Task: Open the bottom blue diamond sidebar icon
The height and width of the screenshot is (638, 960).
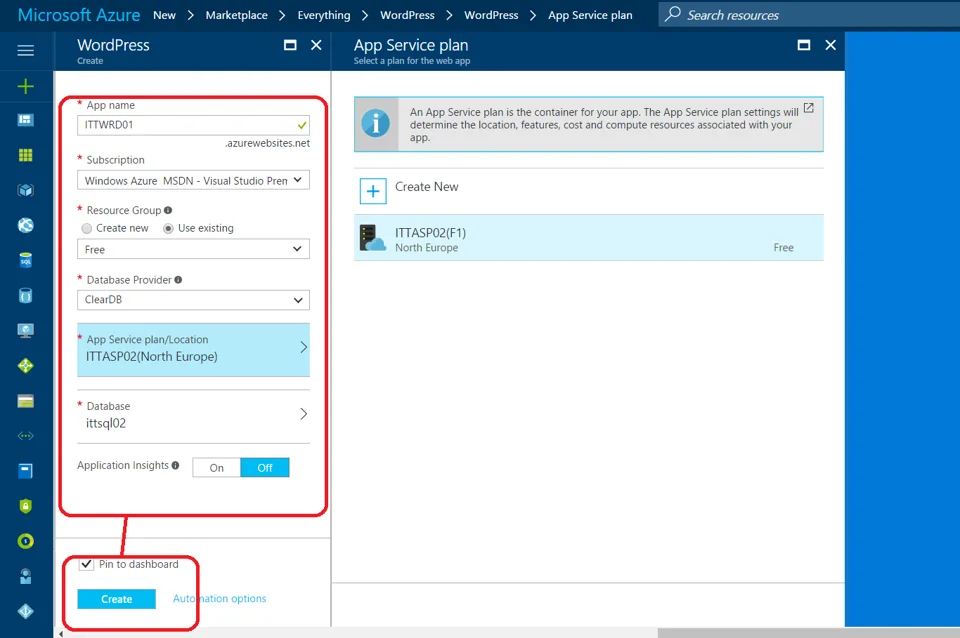Action: pyautogui.click(x=25, y=611)
